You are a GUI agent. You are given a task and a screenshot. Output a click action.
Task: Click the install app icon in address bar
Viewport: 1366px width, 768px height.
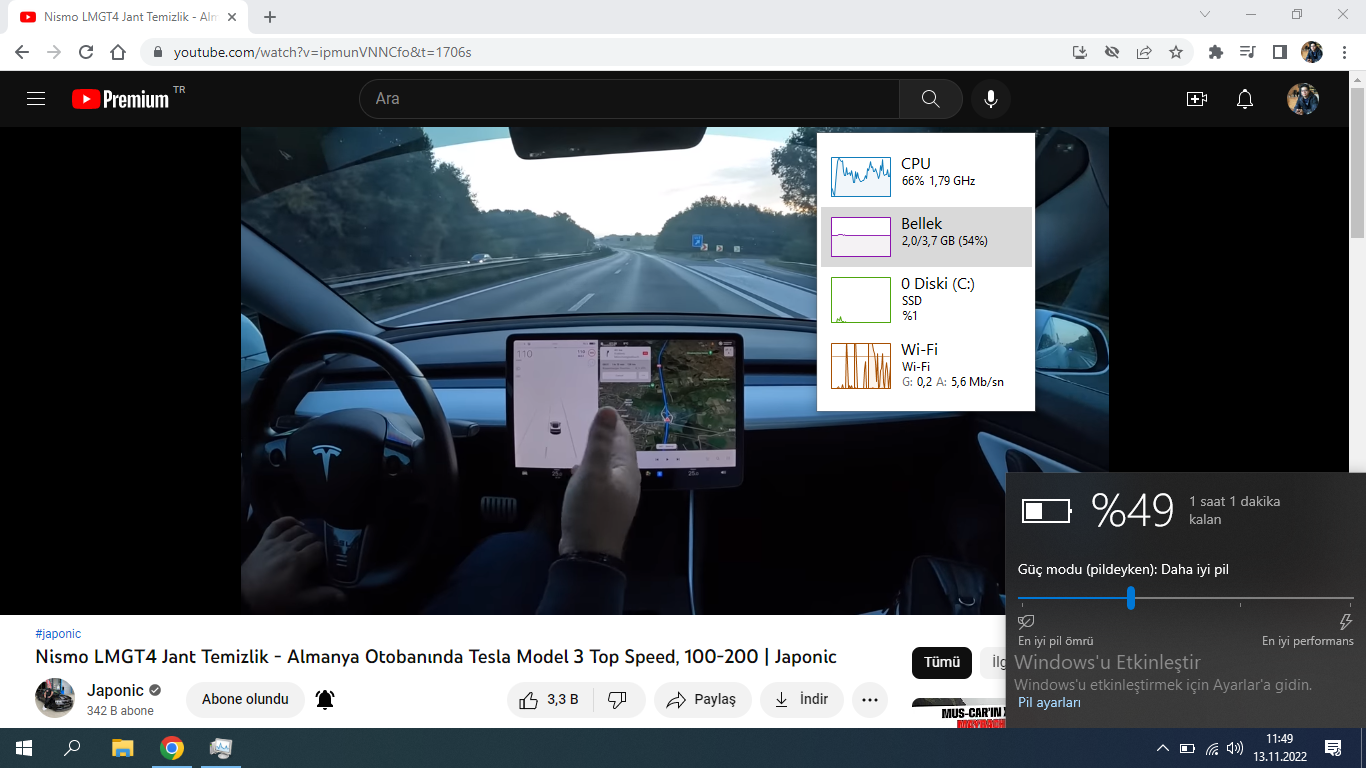click(1079, 52)
